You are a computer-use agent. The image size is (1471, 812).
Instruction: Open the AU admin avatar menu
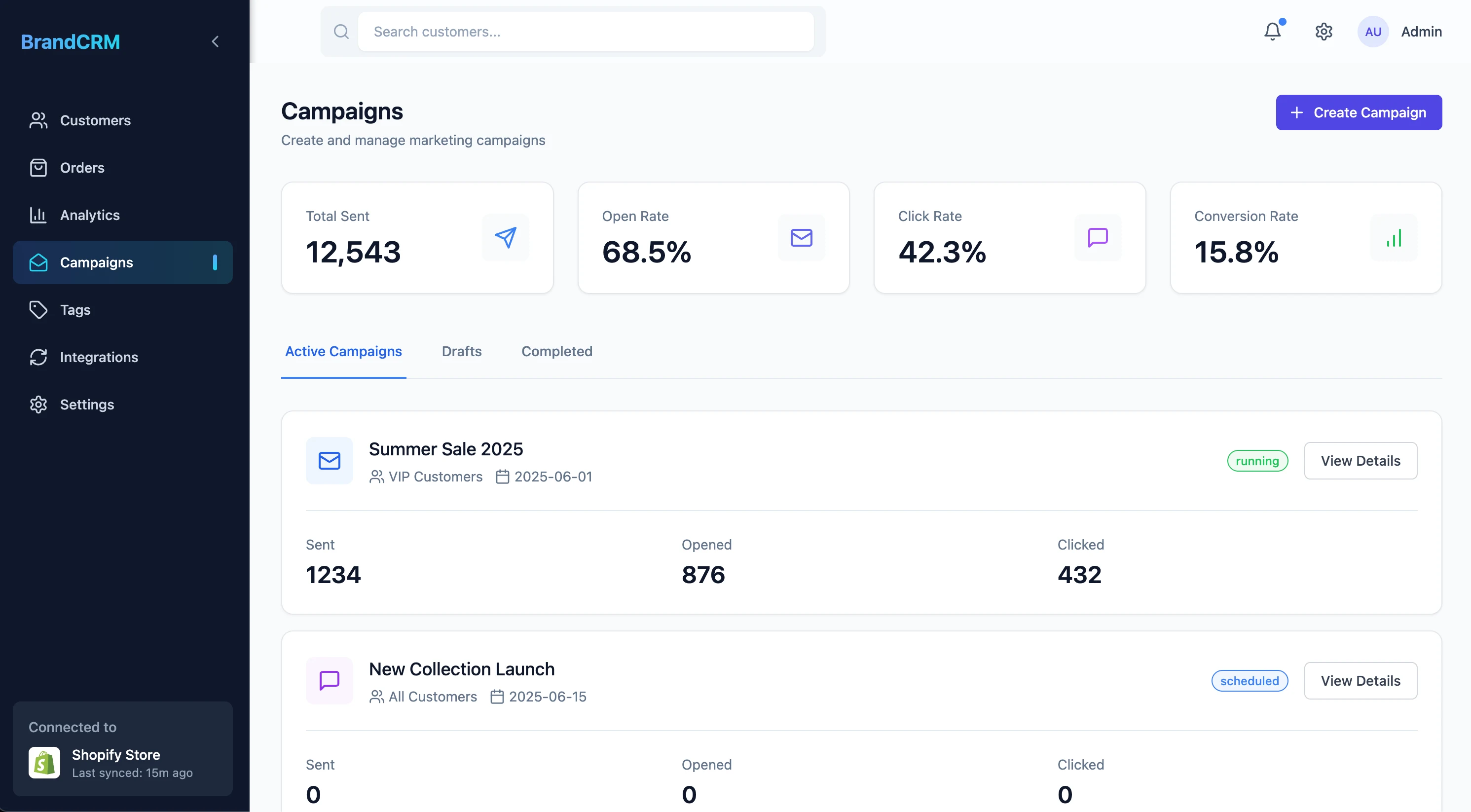click(x=1373, y=32)
